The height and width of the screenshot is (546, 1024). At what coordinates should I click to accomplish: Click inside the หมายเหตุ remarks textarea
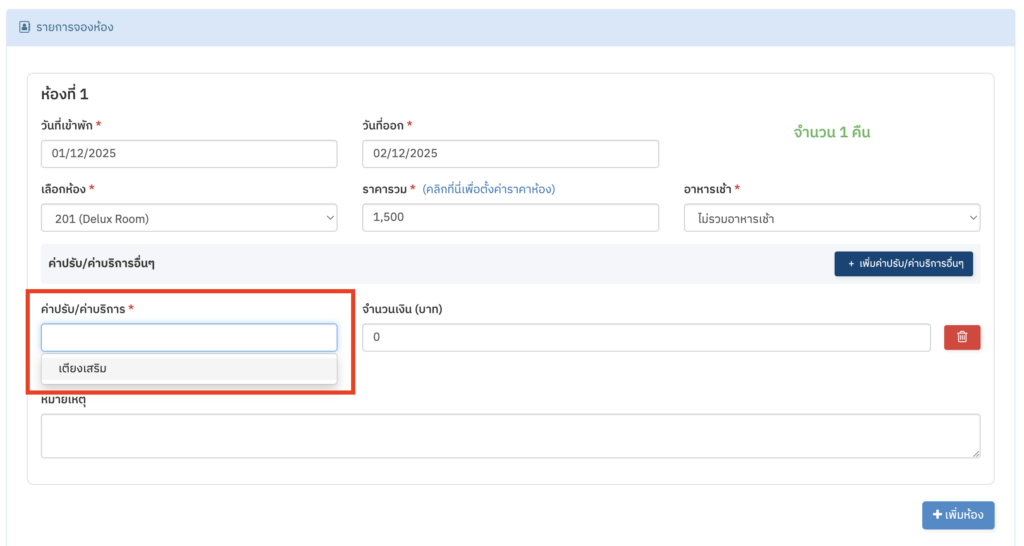tap(510, 436)
